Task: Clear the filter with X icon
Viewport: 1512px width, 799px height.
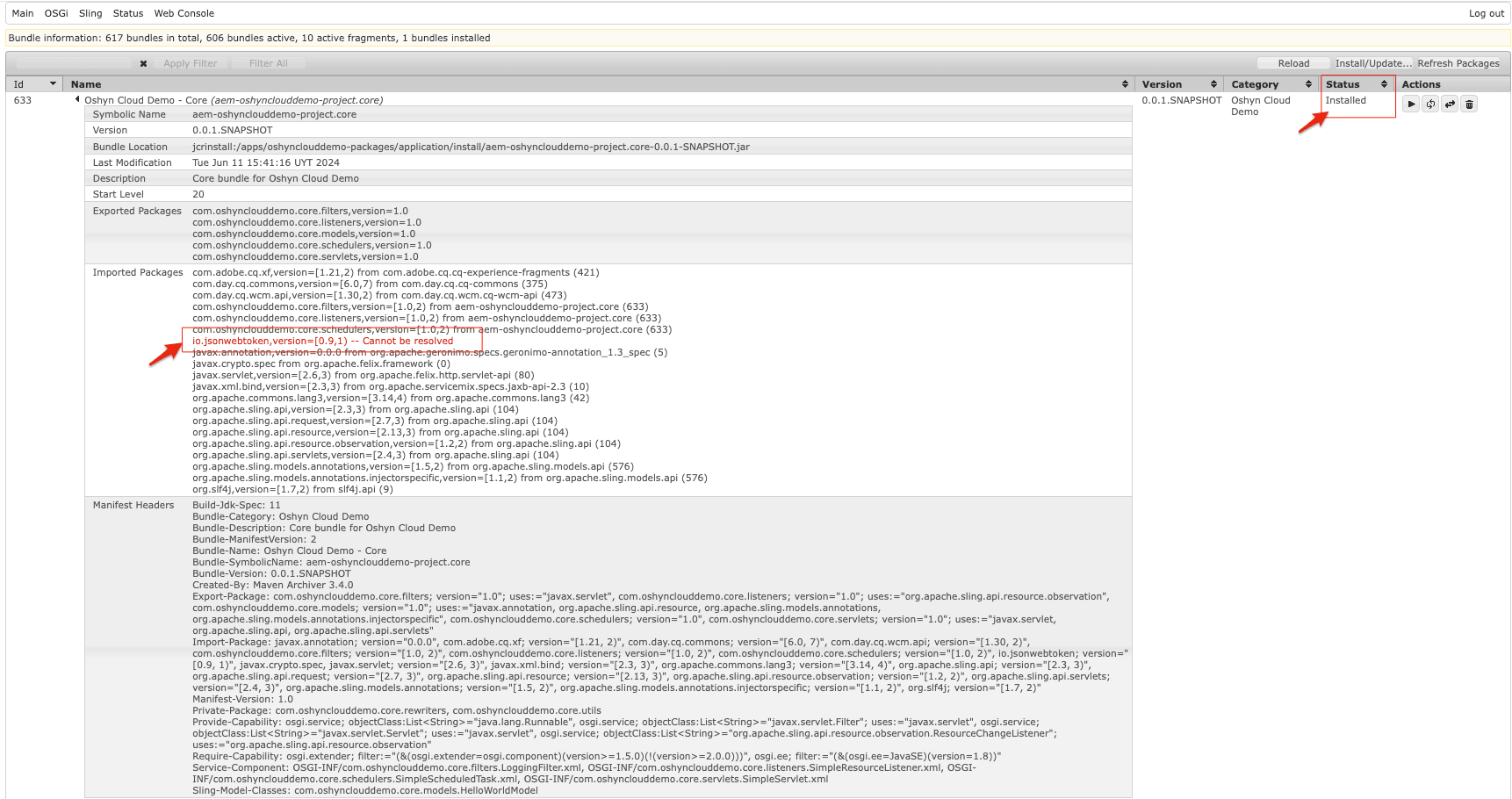Action: point(143,63)
